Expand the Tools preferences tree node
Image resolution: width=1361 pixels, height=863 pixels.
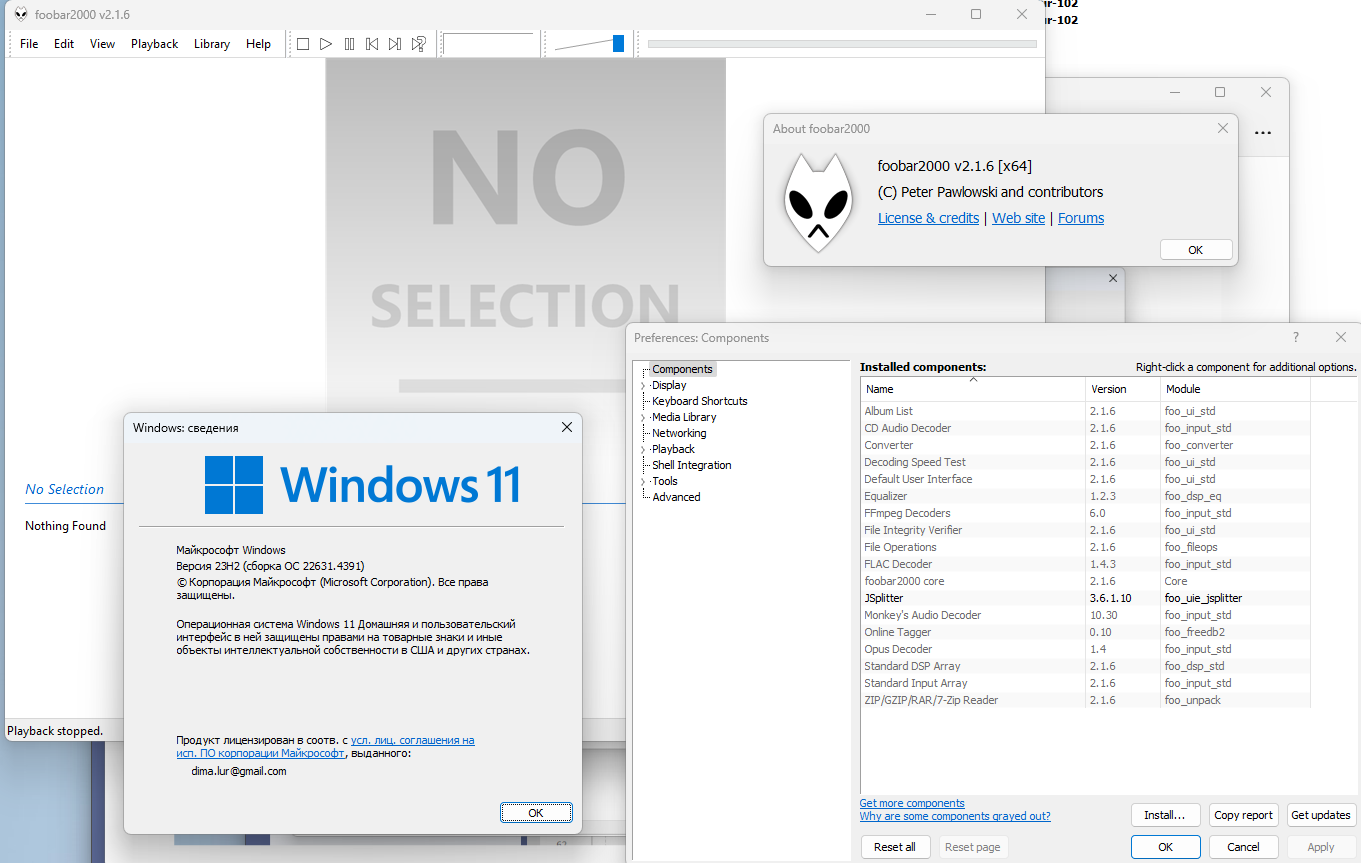pos(643,482)
